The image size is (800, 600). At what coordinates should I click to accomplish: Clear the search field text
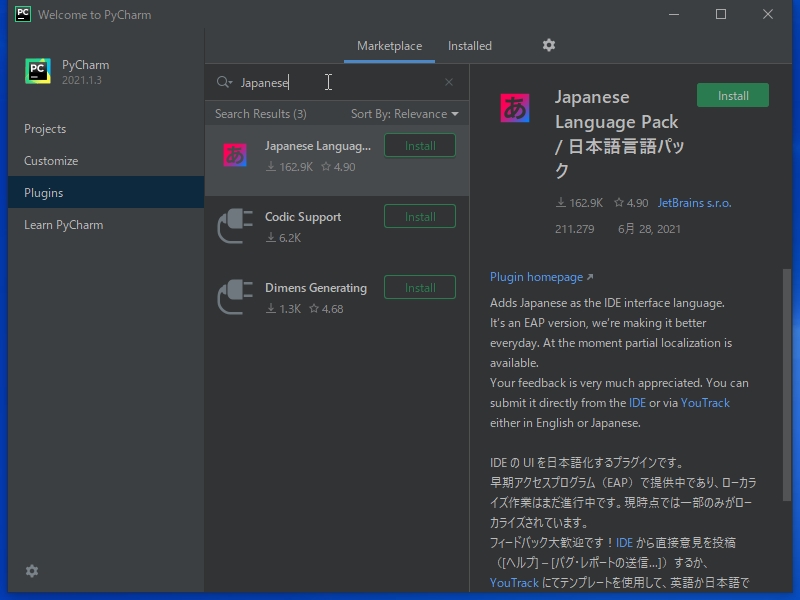(448, 82)
